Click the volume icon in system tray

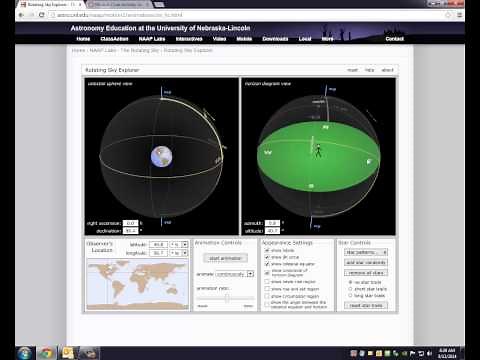[x=429, y=353]
